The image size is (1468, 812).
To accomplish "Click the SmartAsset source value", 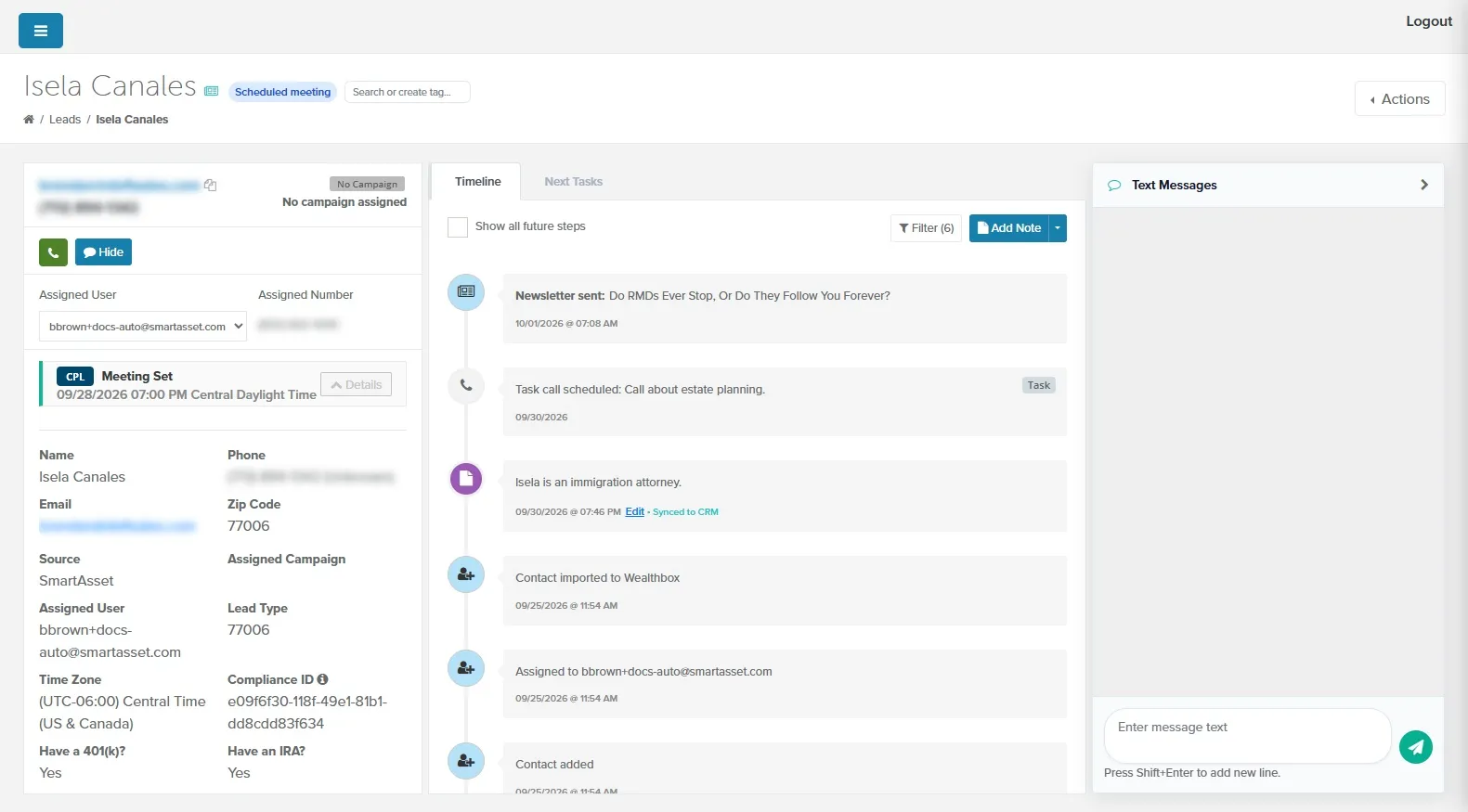I will pos(76,581).
